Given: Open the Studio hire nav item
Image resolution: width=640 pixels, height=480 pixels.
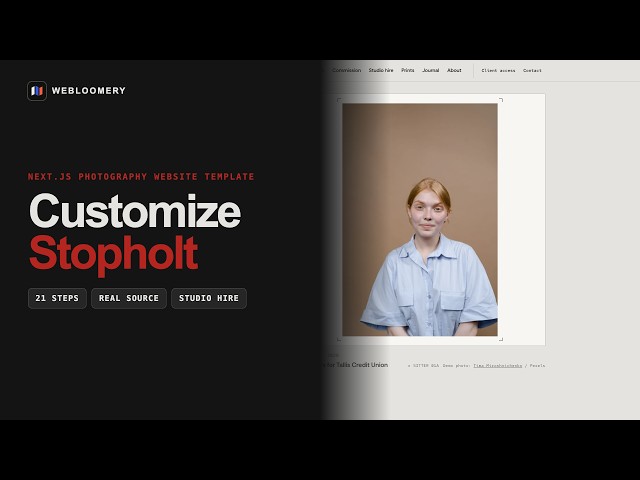Looking at the screenshot, I should pos(381,70).
